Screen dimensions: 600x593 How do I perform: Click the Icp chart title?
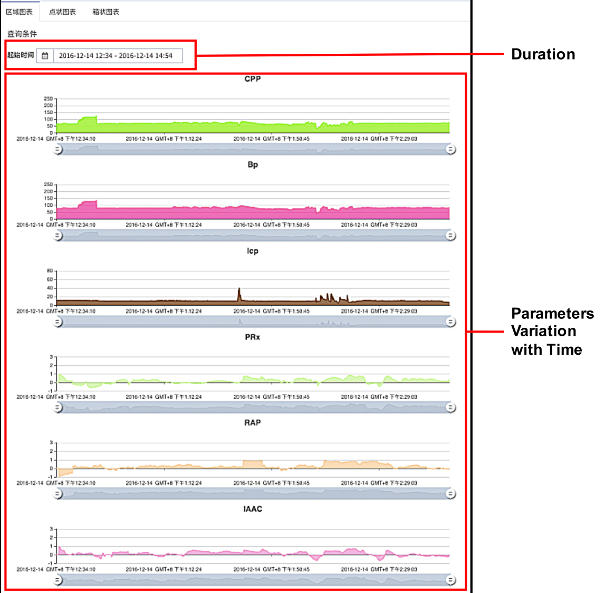tap(253, 251)
